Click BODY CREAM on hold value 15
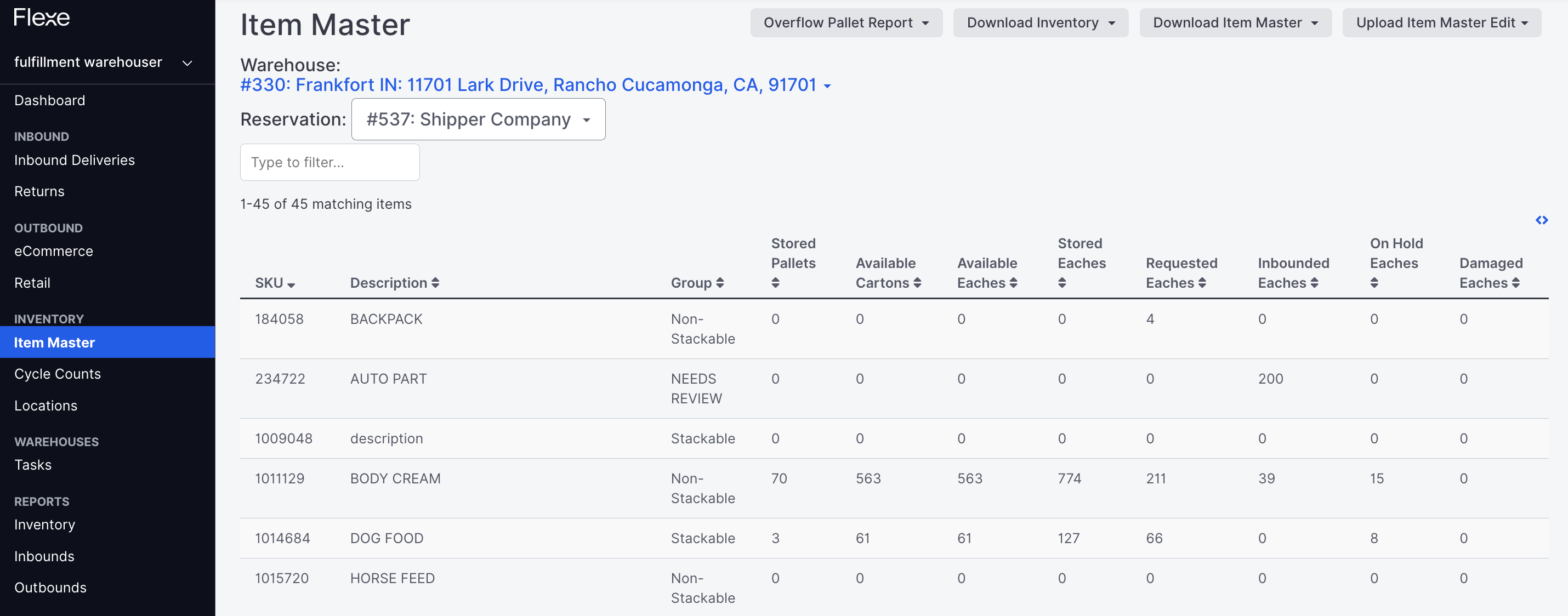 click(x=1377, y=479)
